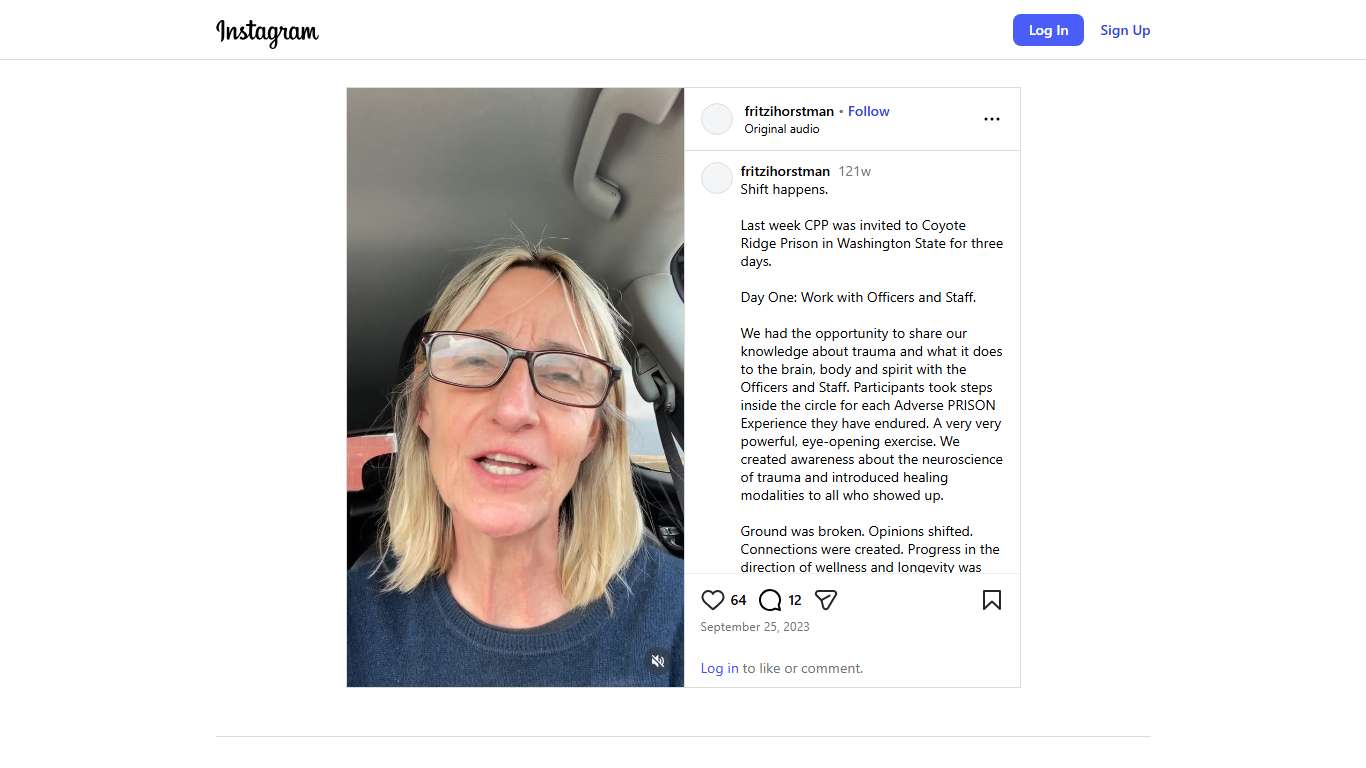
Task: Open the September 25, 2023 date link
Action: pos(755,627)
